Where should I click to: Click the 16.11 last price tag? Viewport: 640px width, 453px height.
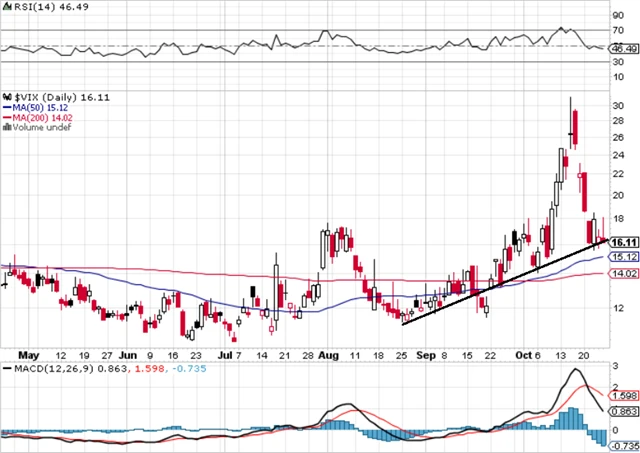(624, 242)
